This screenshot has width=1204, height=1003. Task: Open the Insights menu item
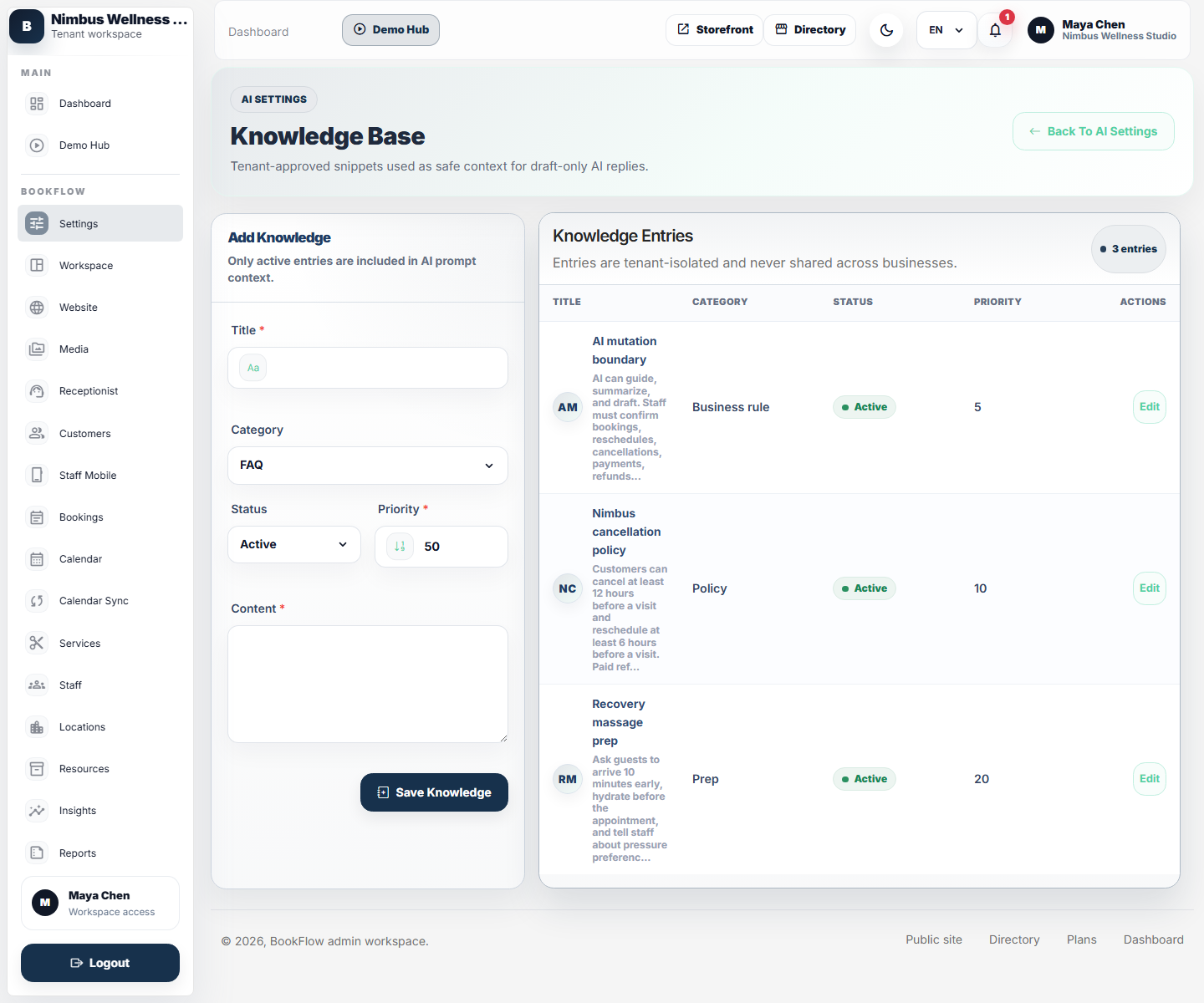[x=100, y=811]
